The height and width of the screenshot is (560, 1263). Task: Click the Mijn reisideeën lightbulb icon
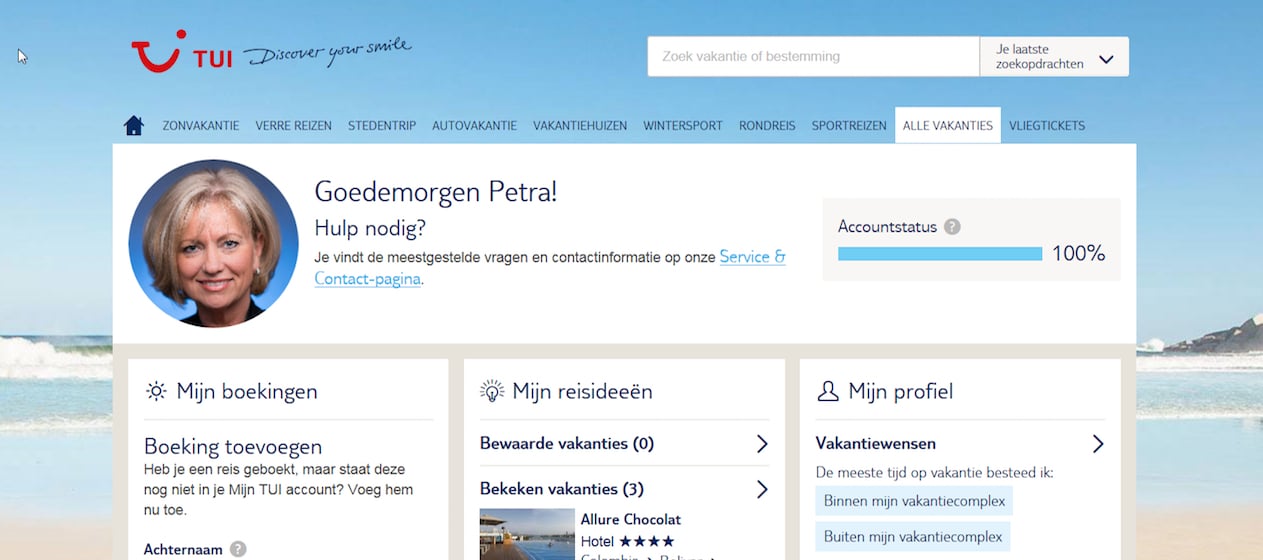492,391
